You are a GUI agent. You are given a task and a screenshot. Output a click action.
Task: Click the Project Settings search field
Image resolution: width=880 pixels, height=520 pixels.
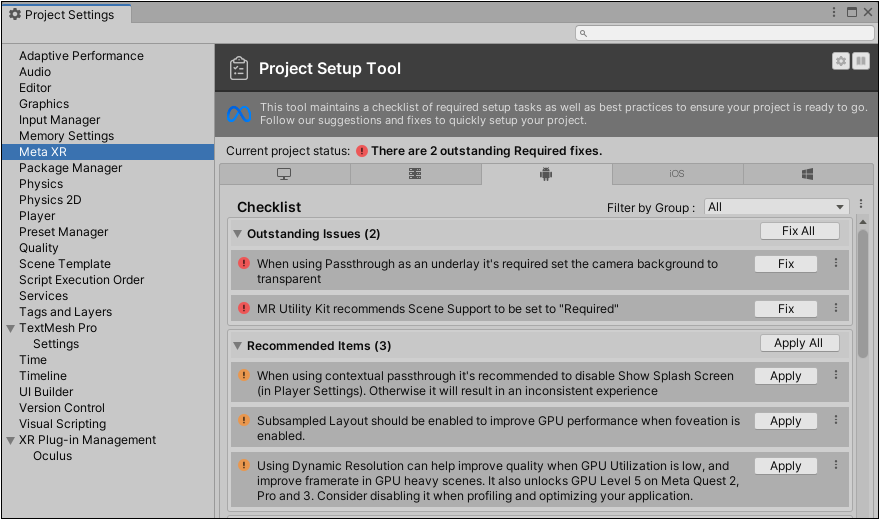pos(725,33)
